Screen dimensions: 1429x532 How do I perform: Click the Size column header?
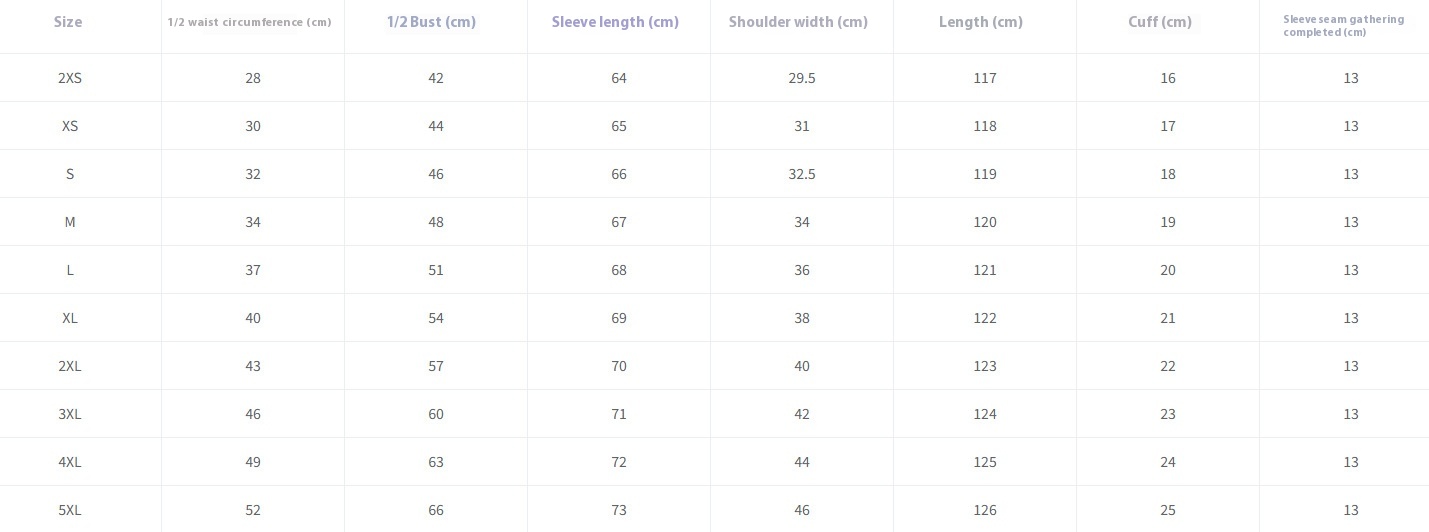(68, 22)
